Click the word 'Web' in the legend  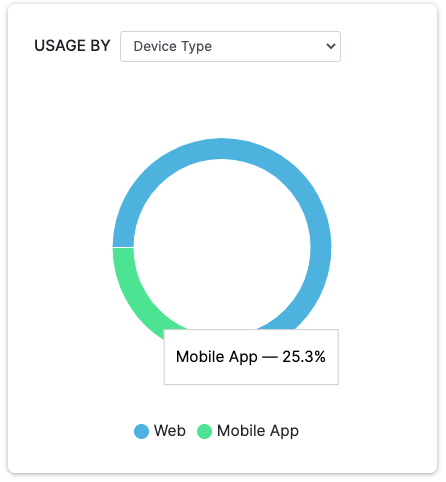point(170,431)
